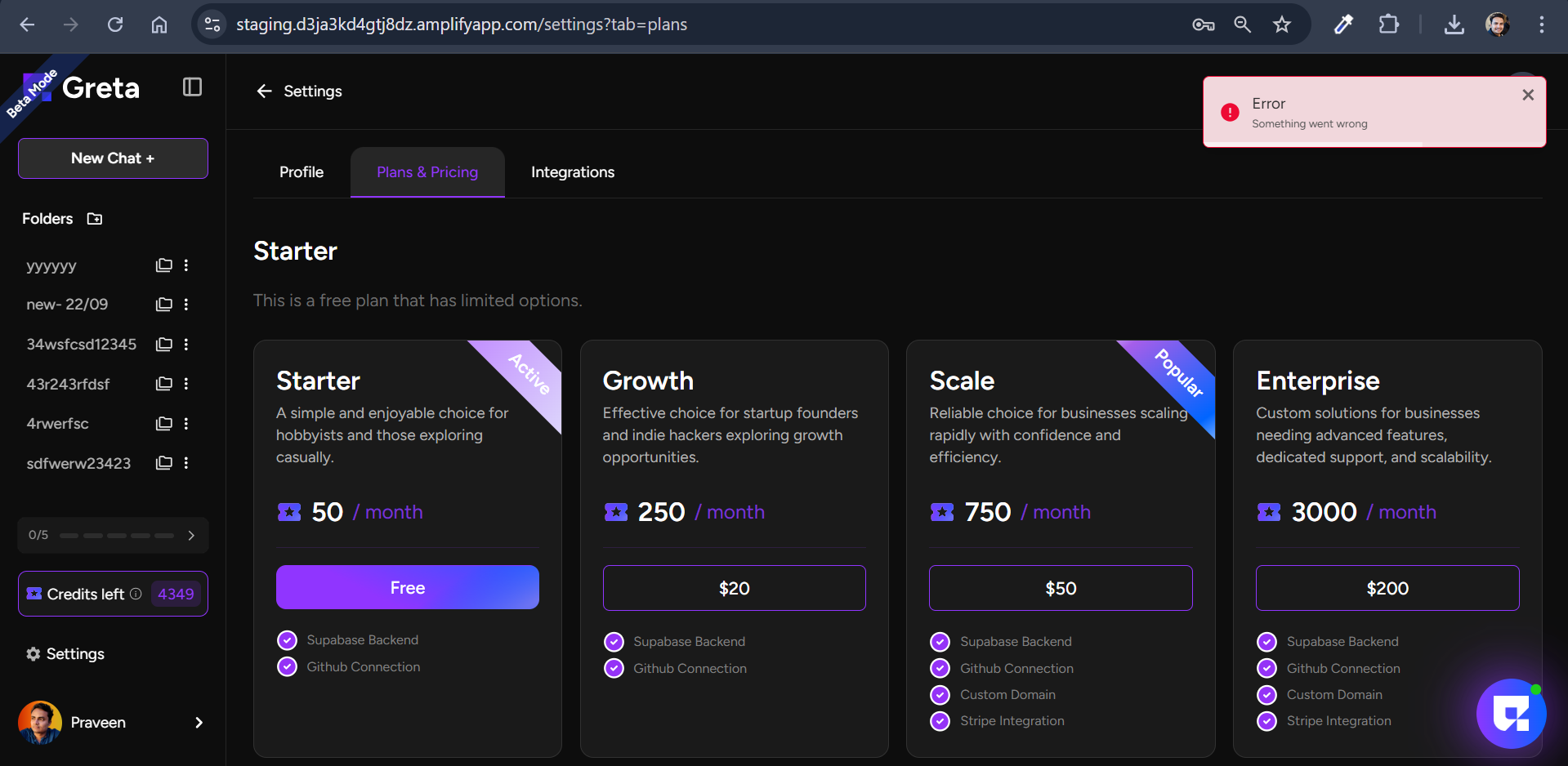Open three-dot menu for new- 22/09 folder
Image resolution: width=1568 pixels, height=766 pixels.
[186, 305]
